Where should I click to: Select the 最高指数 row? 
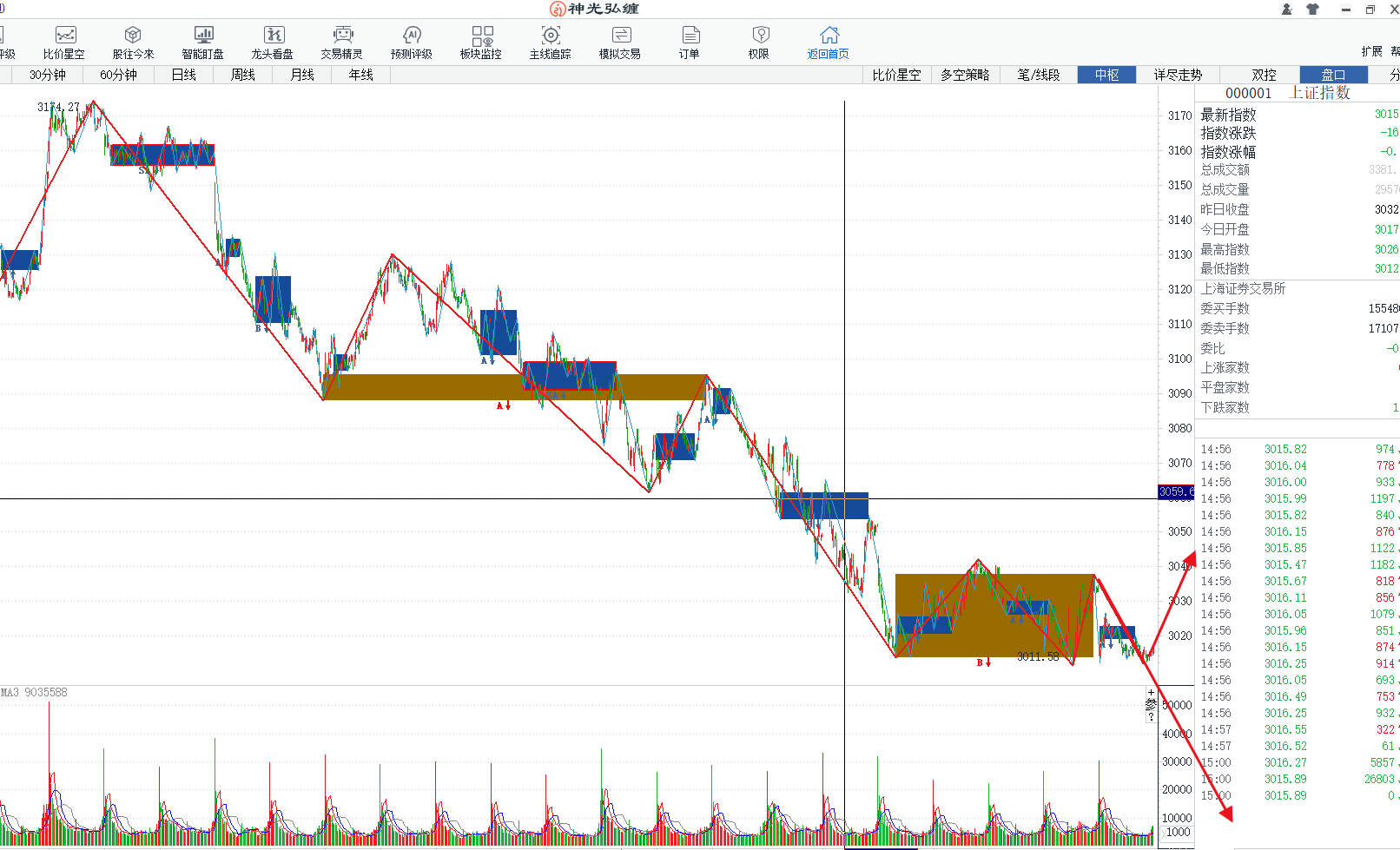tap(1298, 249)
